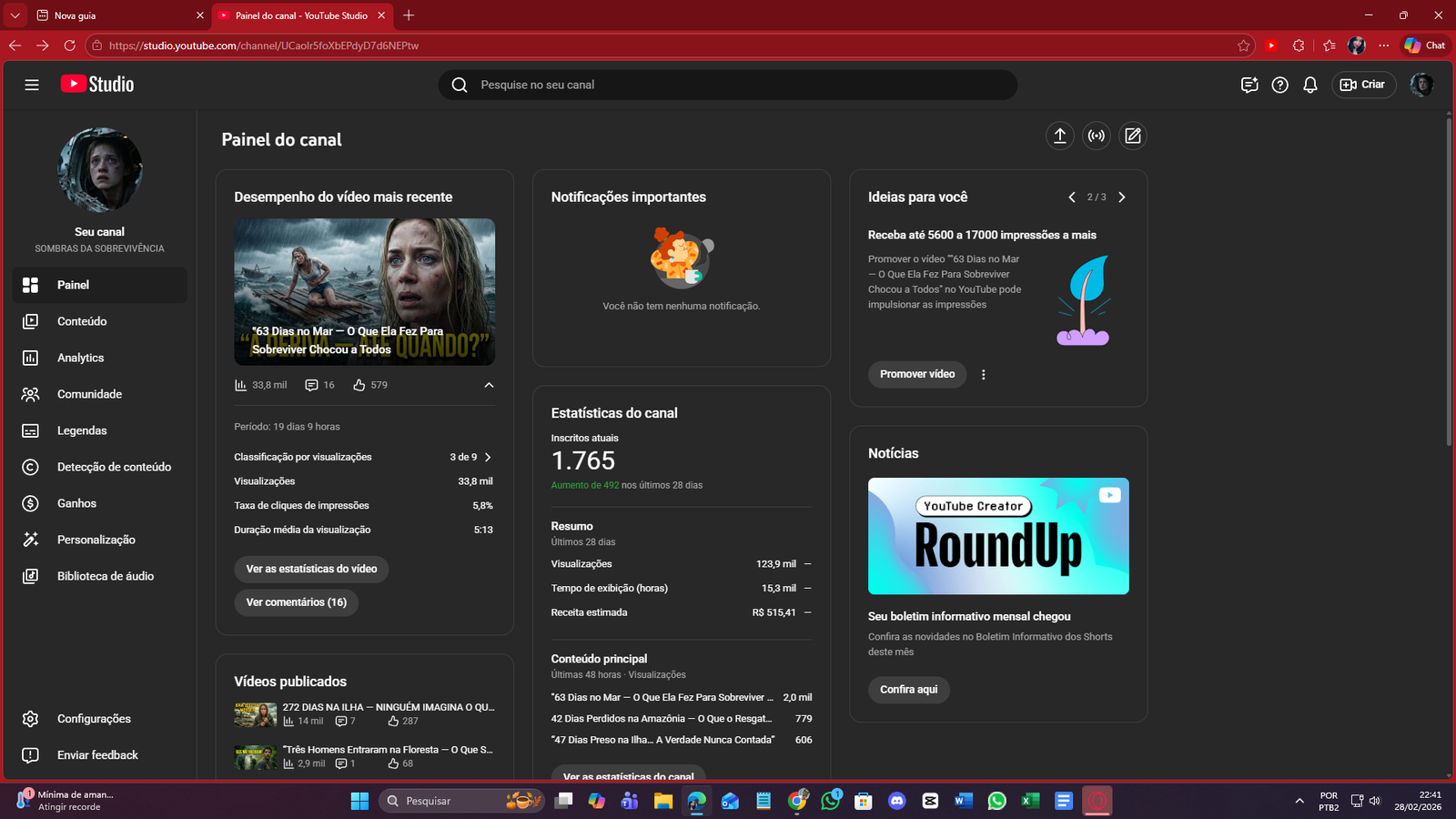Open three-dot menu beside Promover vídeo

click(983, 374)
